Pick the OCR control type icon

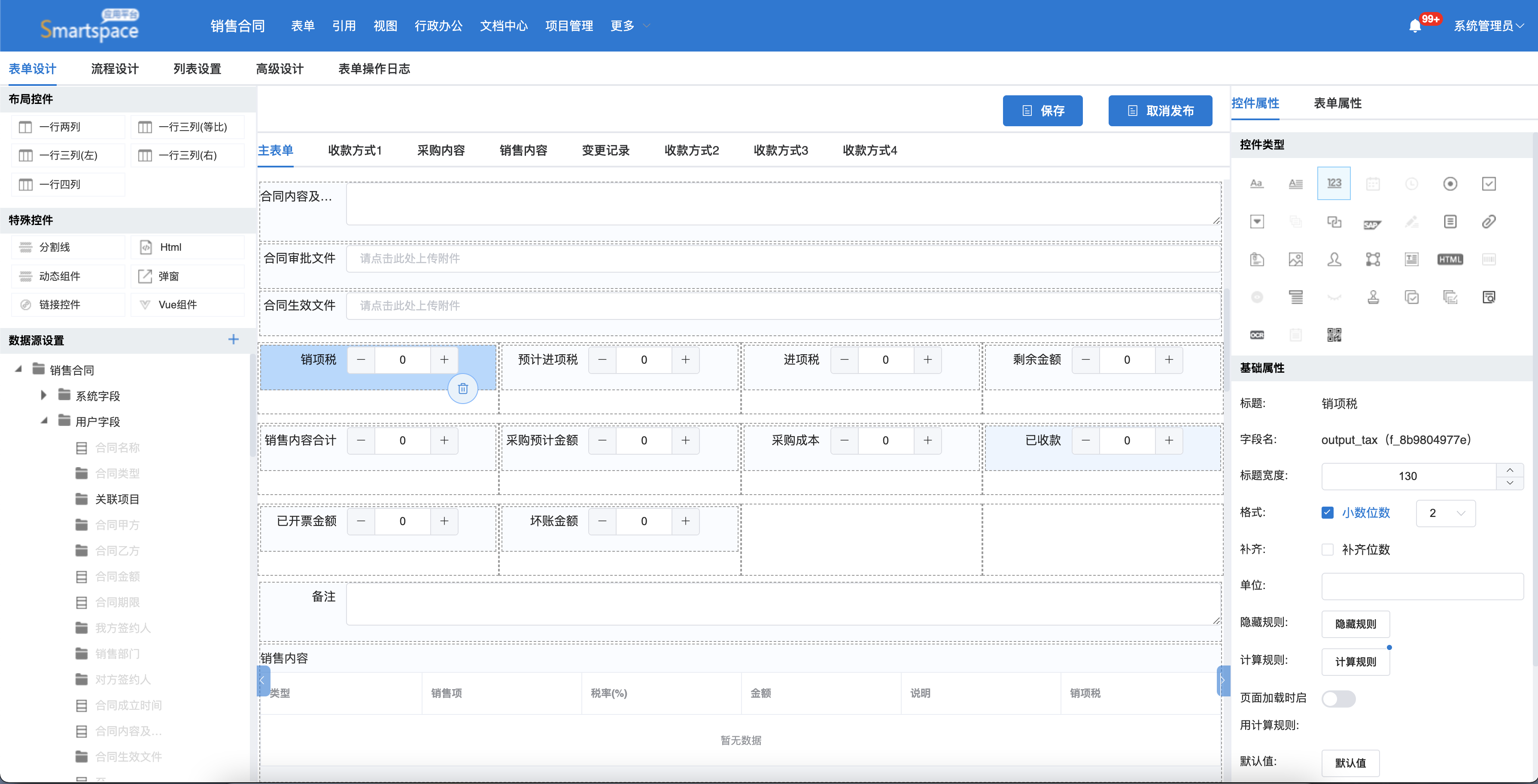pyautogui.click(x=1257, y=335)
